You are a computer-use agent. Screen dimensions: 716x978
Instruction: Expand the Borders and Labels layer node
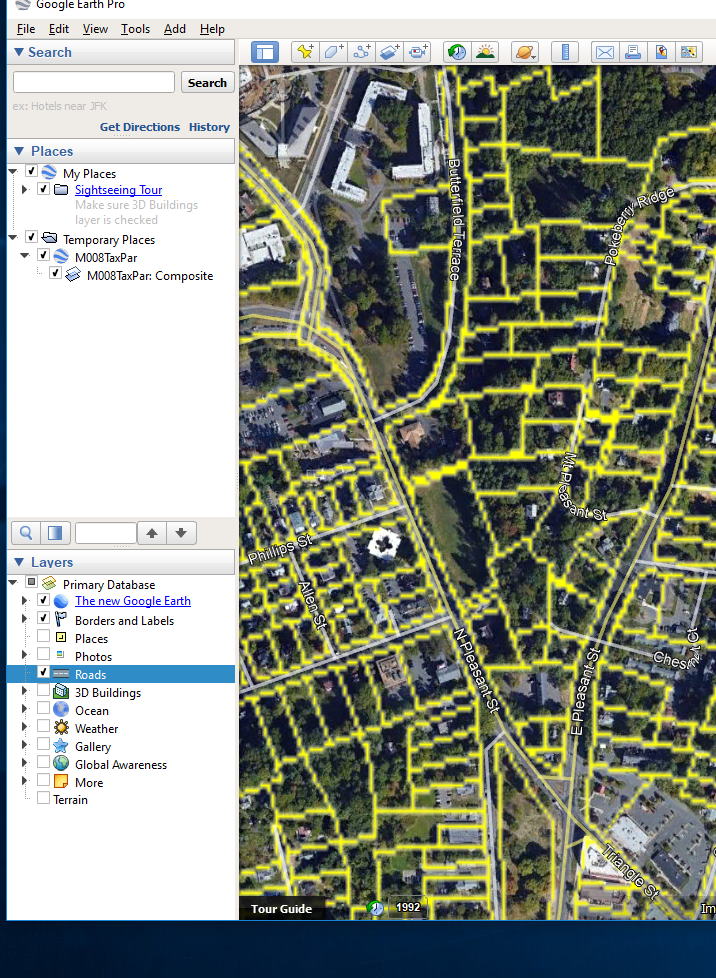coord(25,619)
